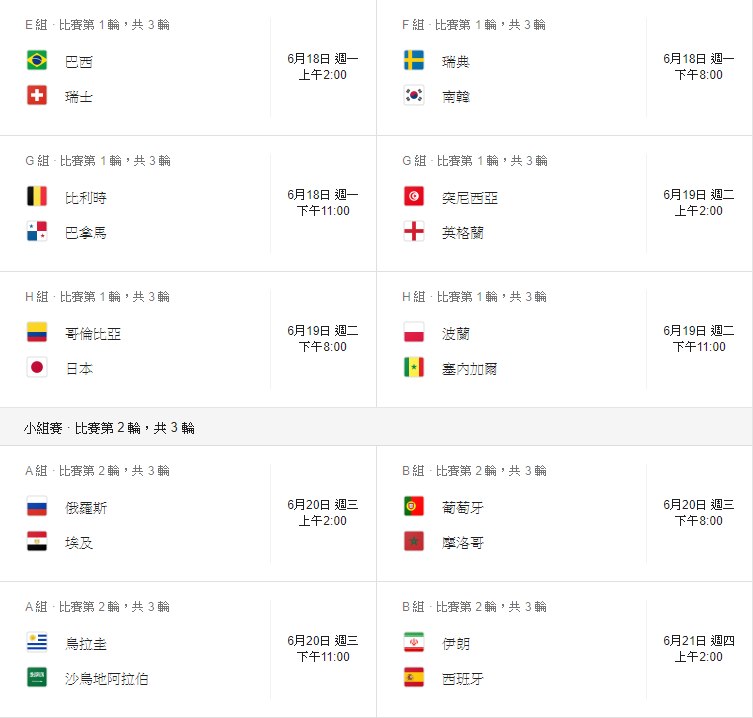Image resolution: width=753 pixels, height=718 pixels.
Task: Click the Japan flag icon
Action: (x=37, y=368)
